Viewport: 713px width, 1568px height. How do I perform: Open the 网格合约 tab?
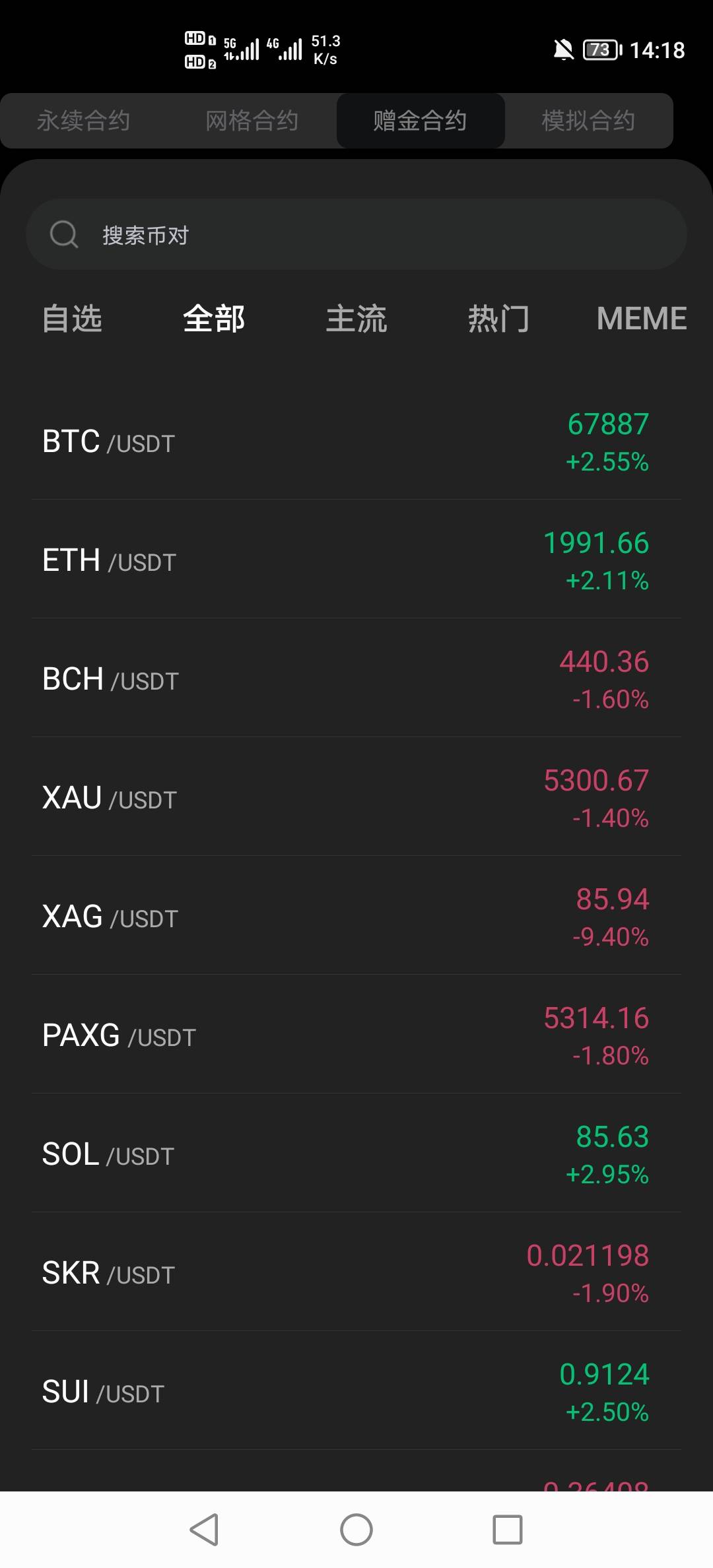pos(252,121)
